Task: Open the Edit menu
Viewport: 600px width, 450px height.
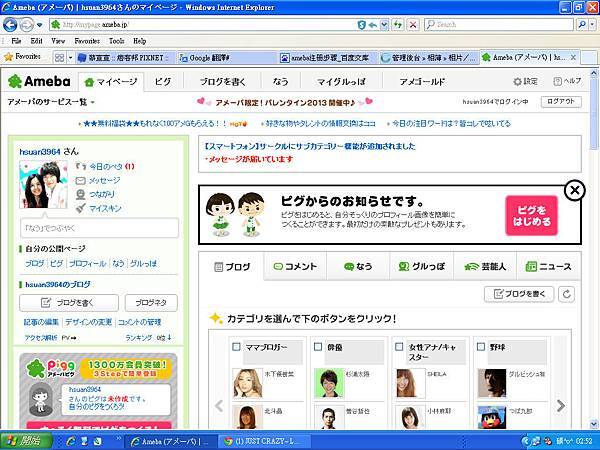Action: pos(36,41)
